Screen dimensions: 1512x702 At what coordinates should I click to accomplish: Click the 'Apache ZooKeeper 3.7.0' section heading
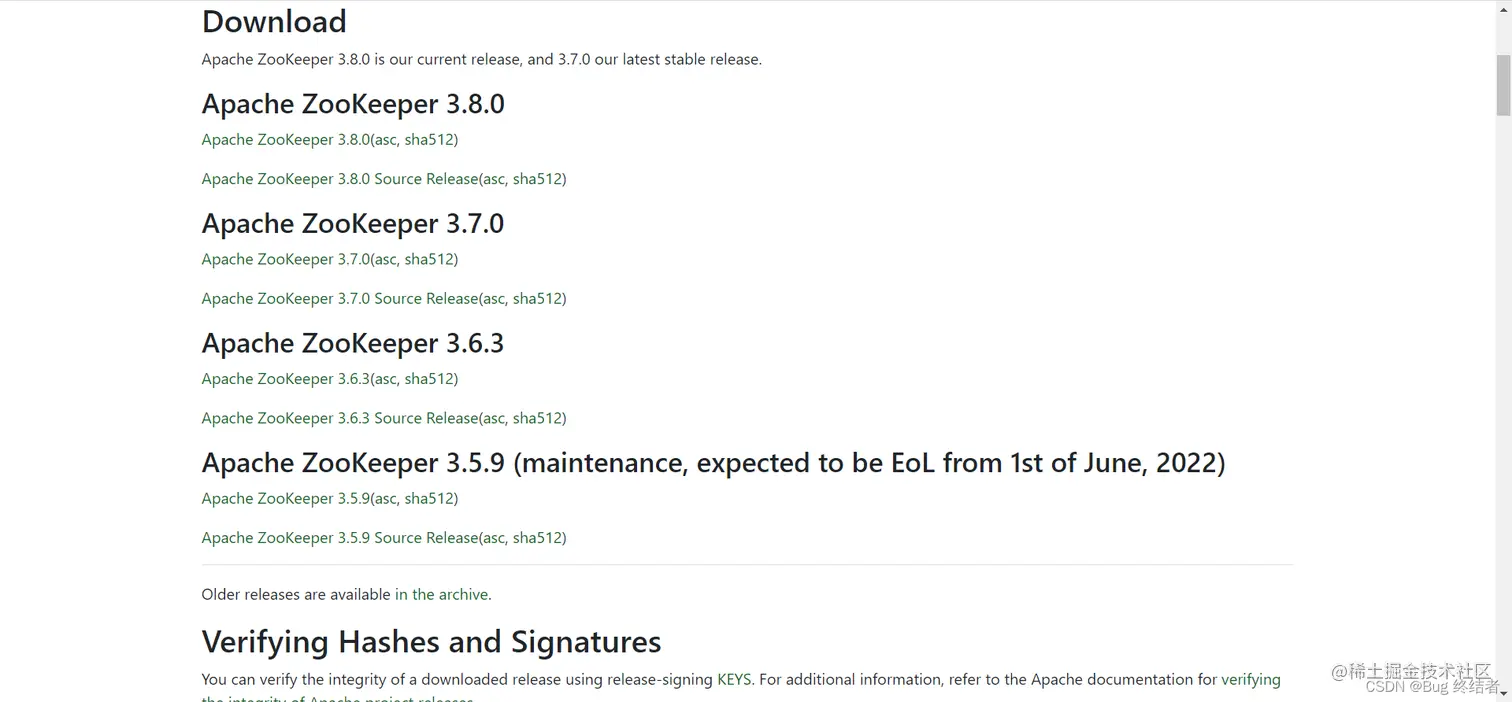click(353, 224)
